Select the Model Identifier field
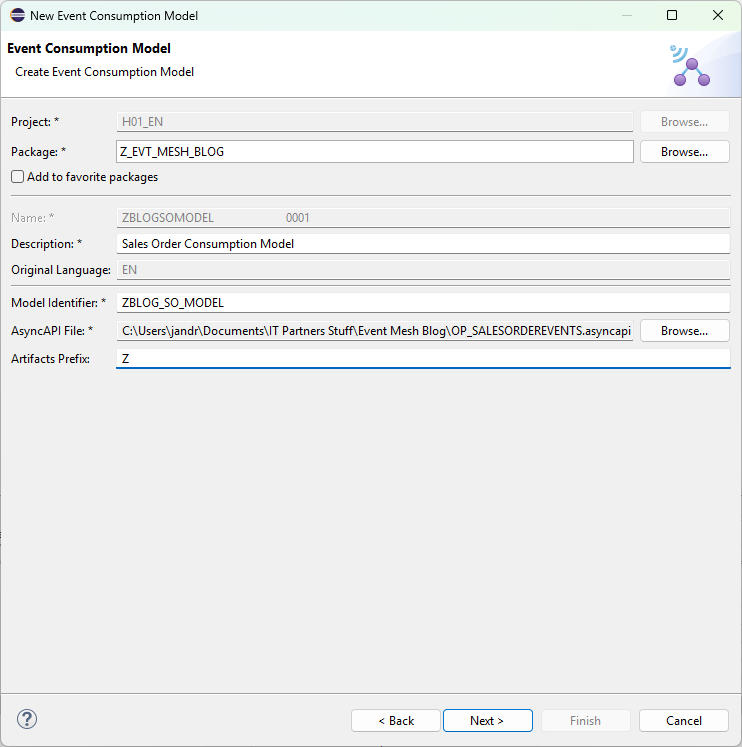The image size is (742, 747). pyautogui.click(x=423, y=303)
